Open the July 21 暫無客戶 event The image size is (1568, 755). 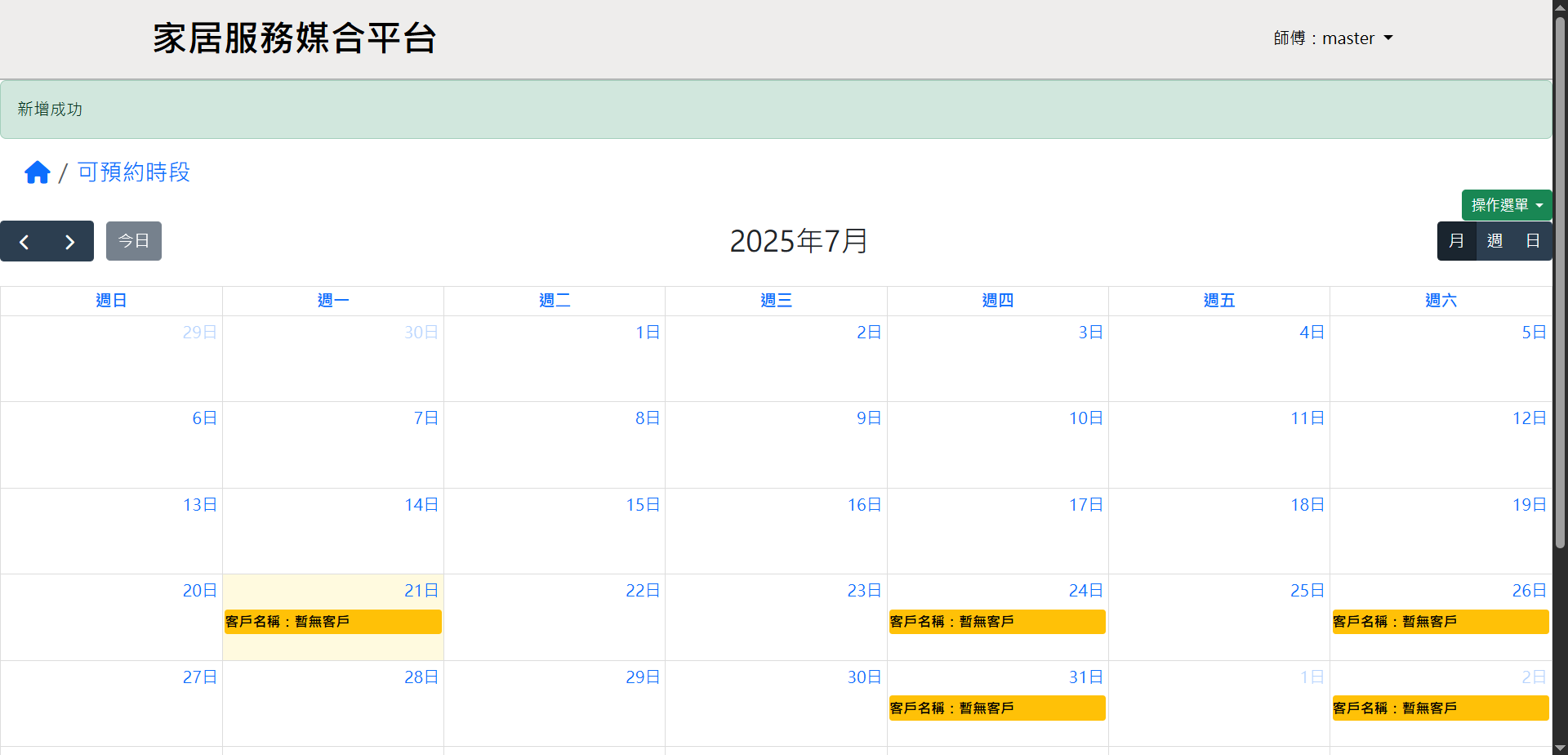pos(333,622)
